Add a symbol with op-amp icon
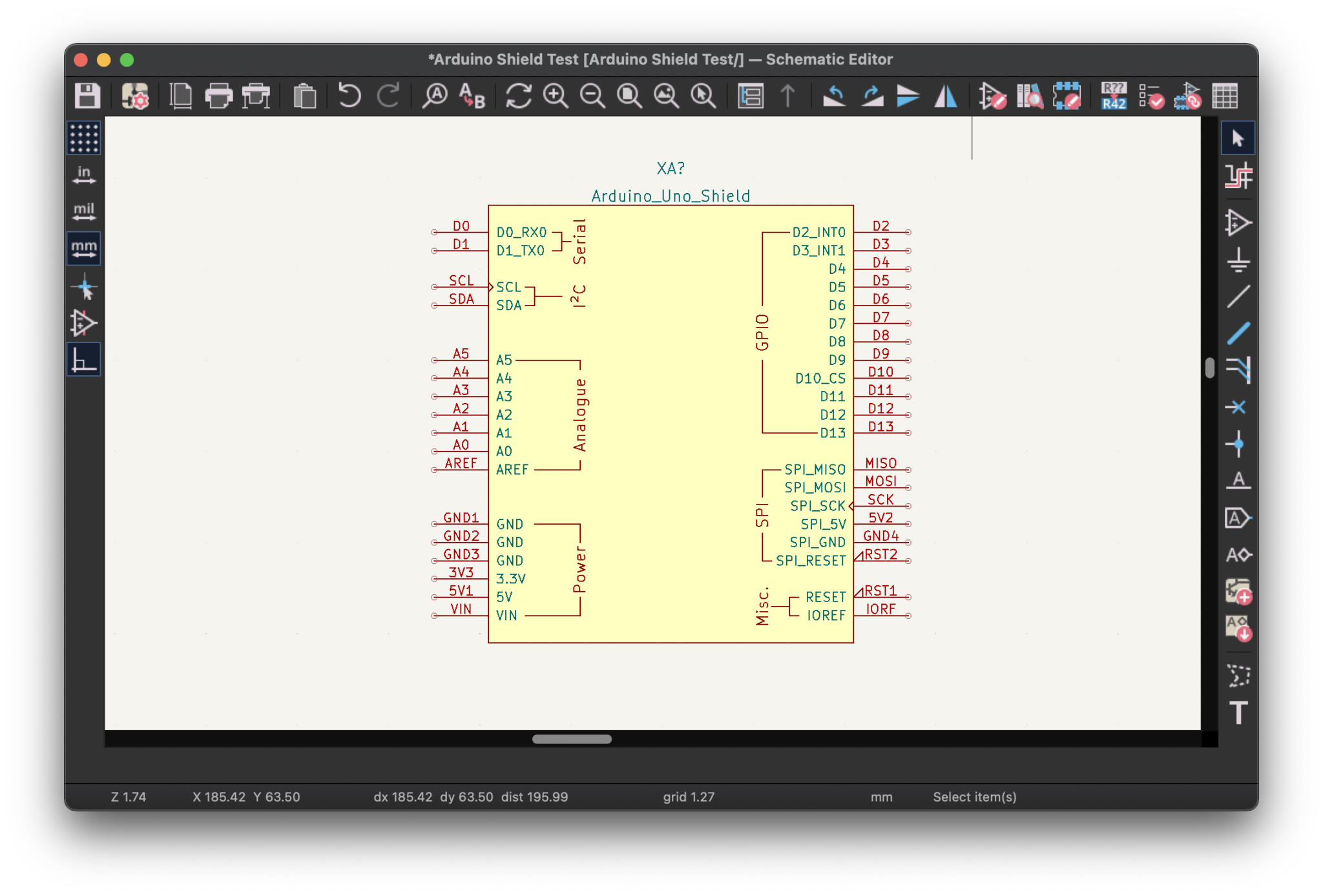The width and height of the screenshot is (1323, 896). pyautogui.click(x=1238, y=223)
